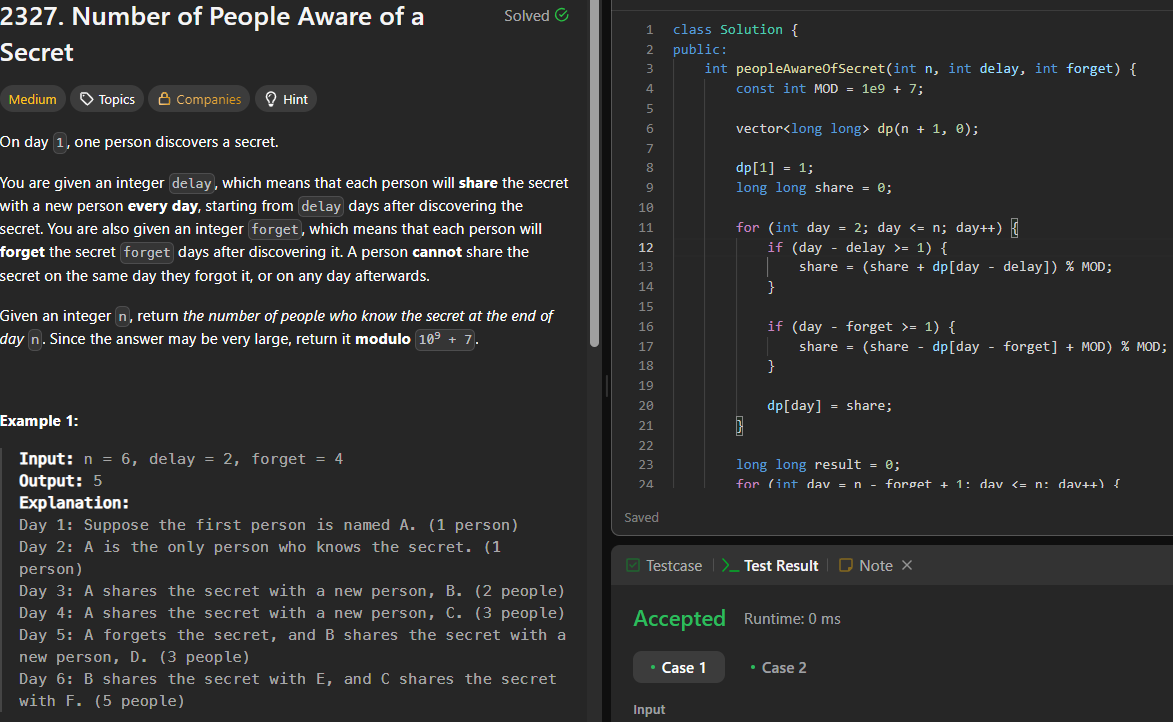Image resolution: width=1173 pixels, height=722 pixels.
Task: Click the 'Input: n = 6, delay = 2' line
Action: pyautogui.click(x=181, y=459)
